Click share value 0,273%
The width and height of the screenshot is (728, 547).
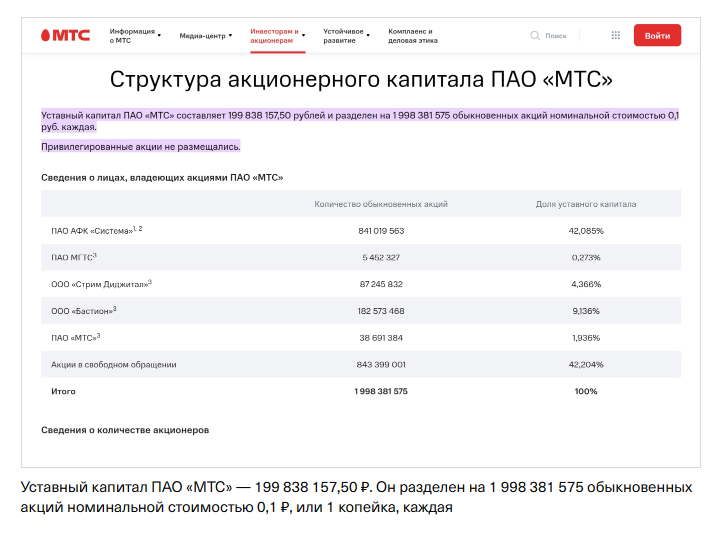[586, 257]
